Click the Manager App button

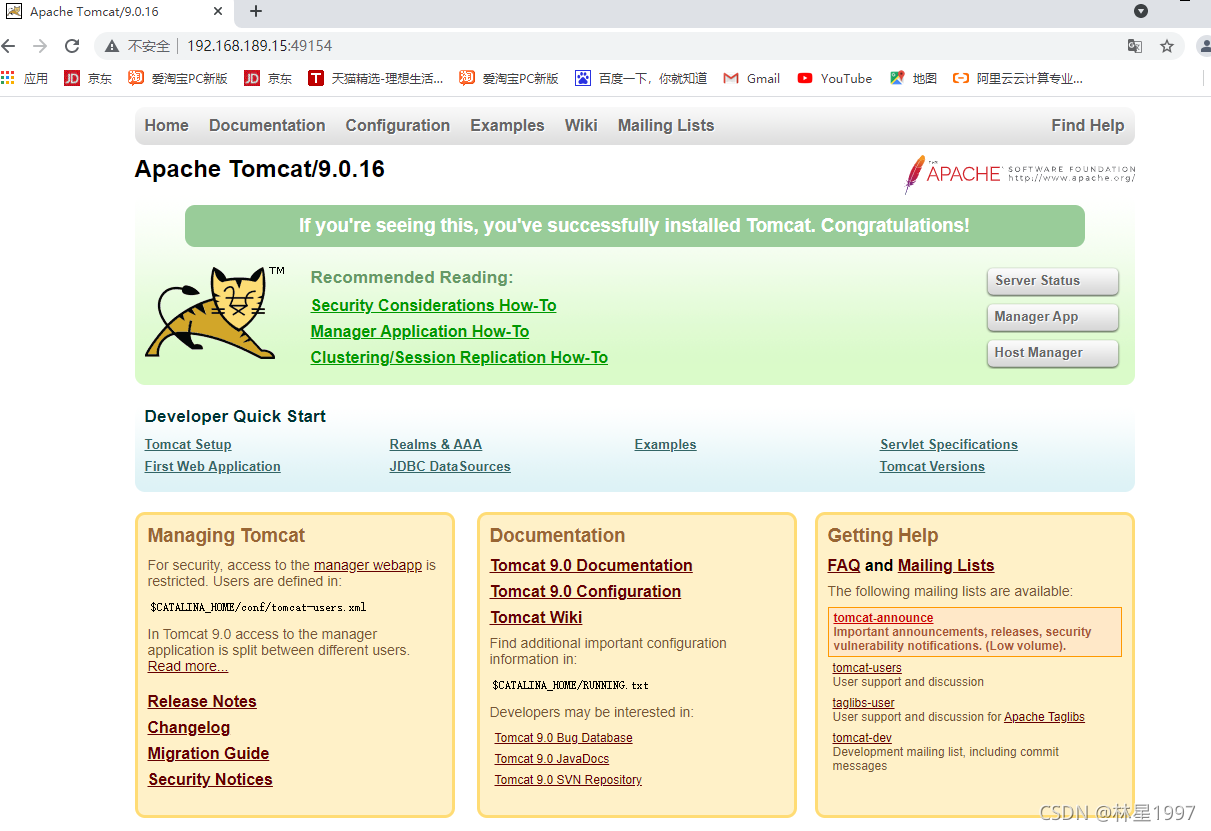[x=1052, y=317]
